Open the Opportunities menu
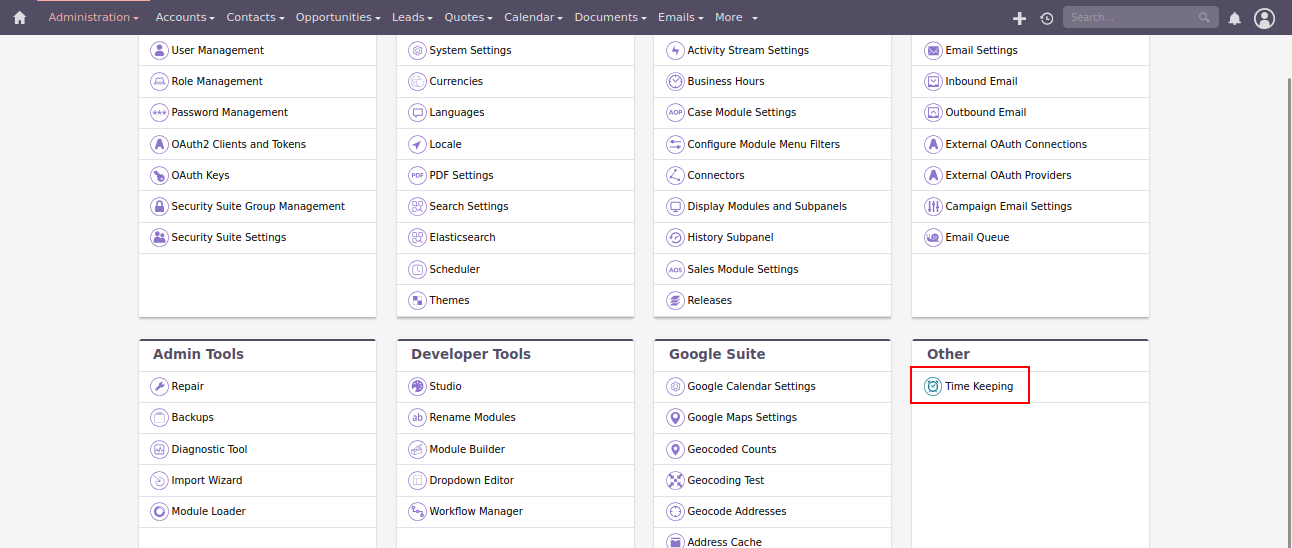Image resolution: width=1292 pixels, height=548 pixels. [x=338, y=17]
